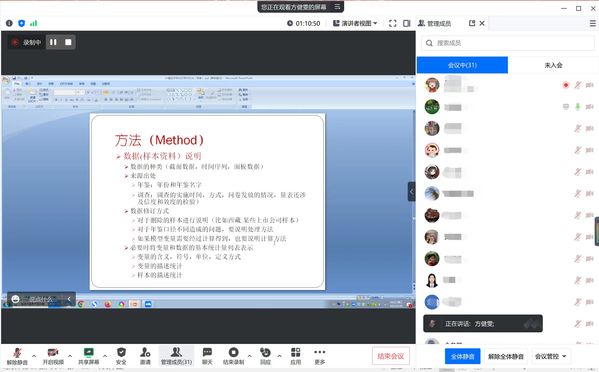This screenshot has height=372, width=599.
Task: Open the 会议管控 dropdown
Action: (550, 356)
